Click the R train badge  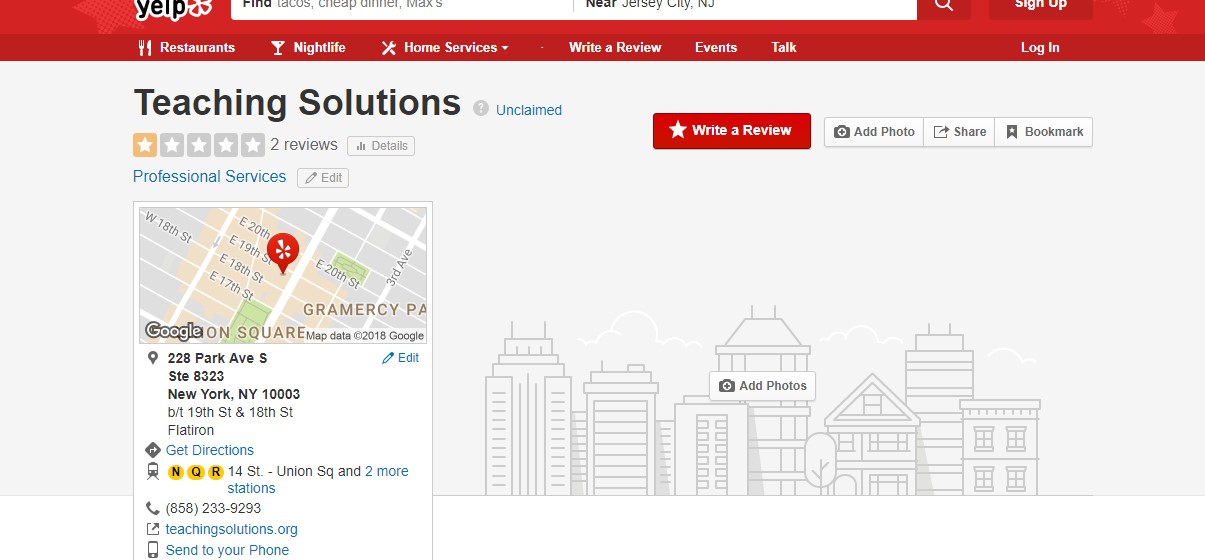(x=216, y=472)
